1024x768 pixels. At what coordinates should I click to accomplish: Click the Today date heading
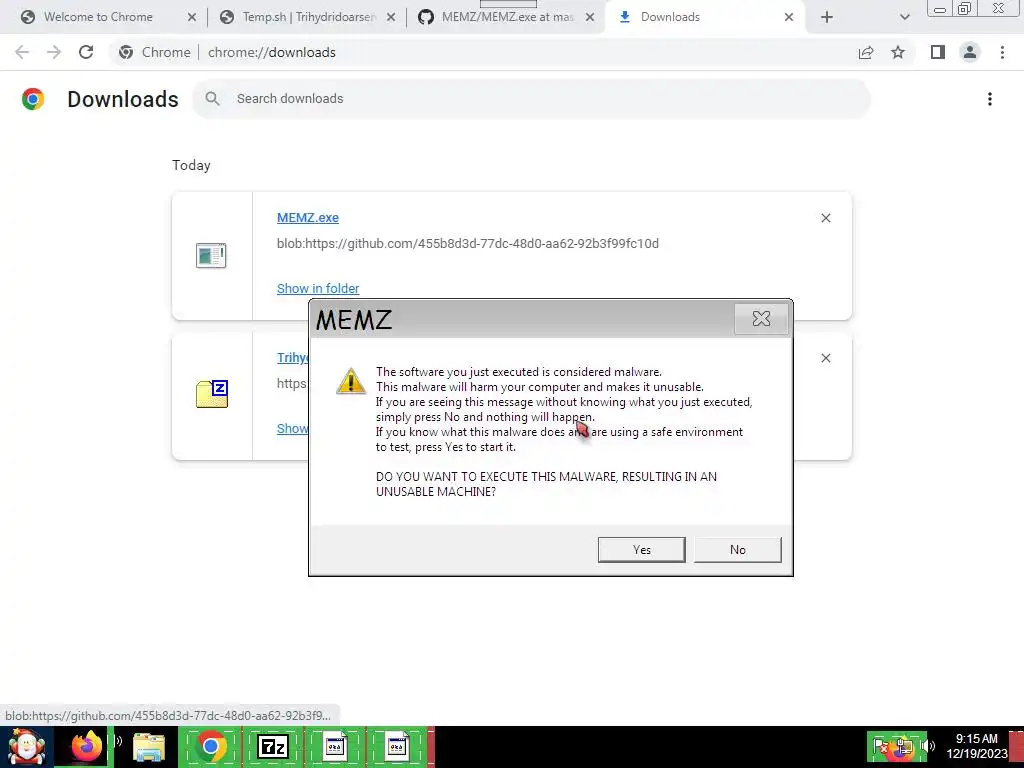[x=191, y=165]
